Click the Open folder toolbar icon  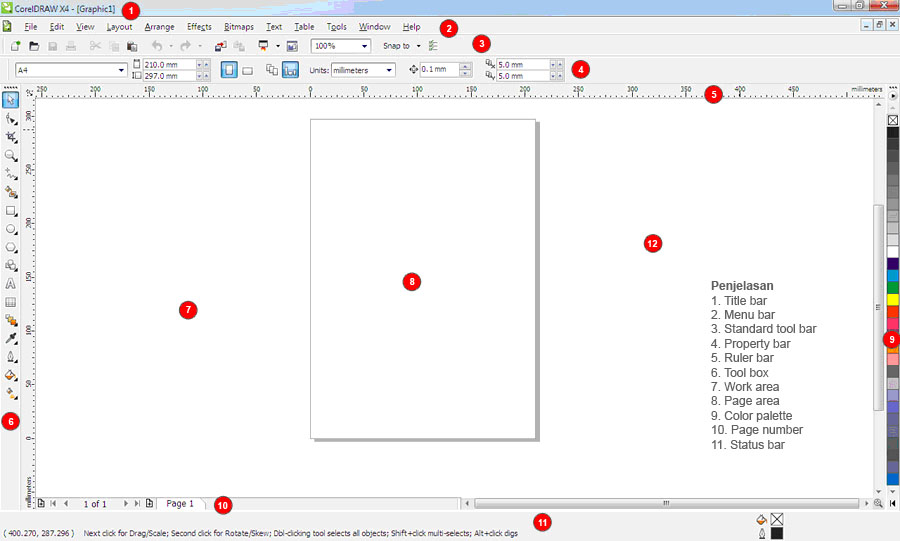click(34, 46)
